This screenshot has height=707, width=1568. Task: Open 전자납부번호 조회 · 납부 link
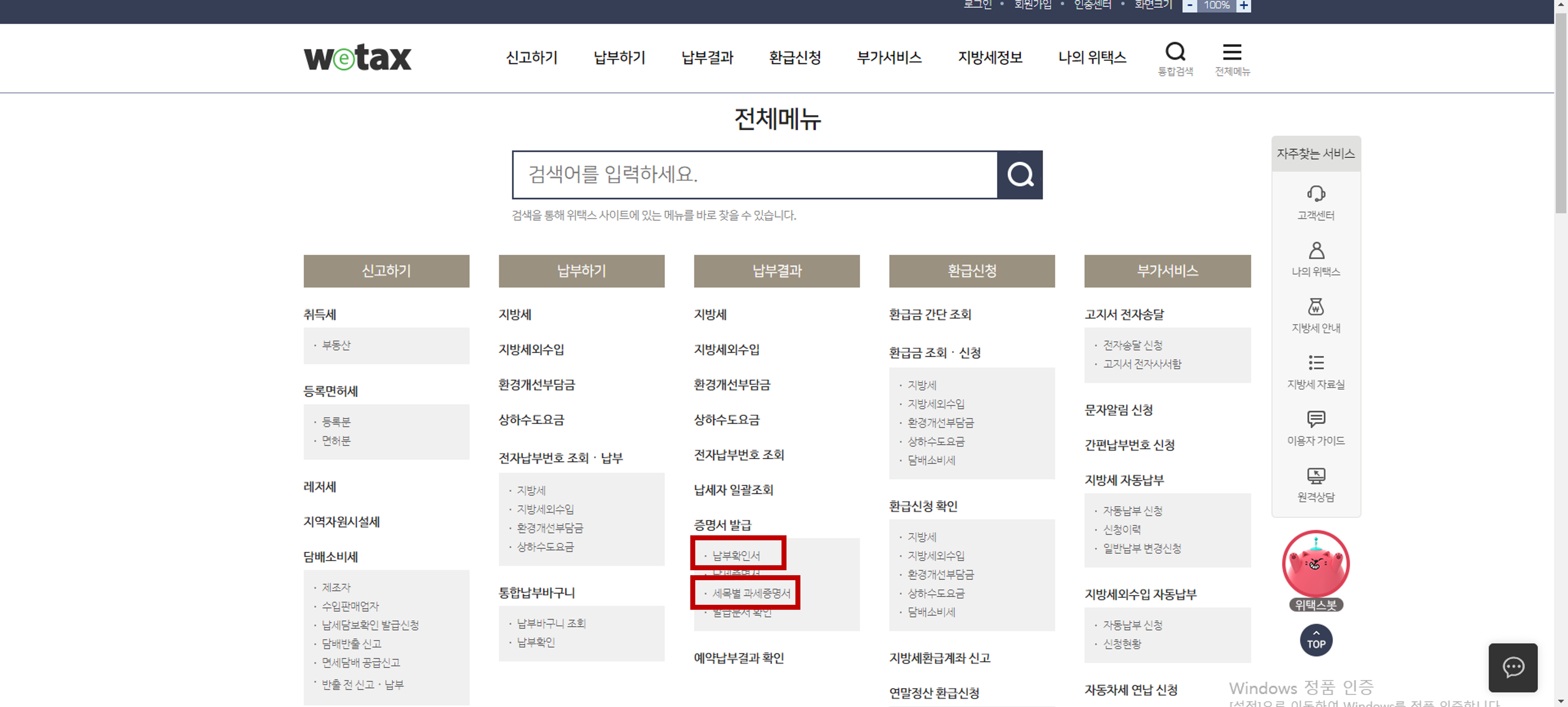pyautogui.click(x=561, y=458)
